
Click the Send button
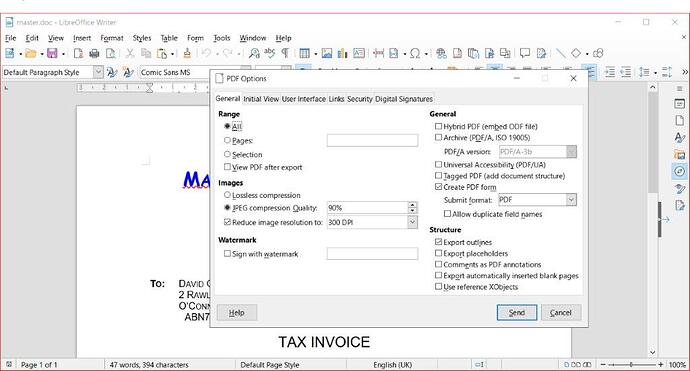pyautogui.click(x=517, y=312)
